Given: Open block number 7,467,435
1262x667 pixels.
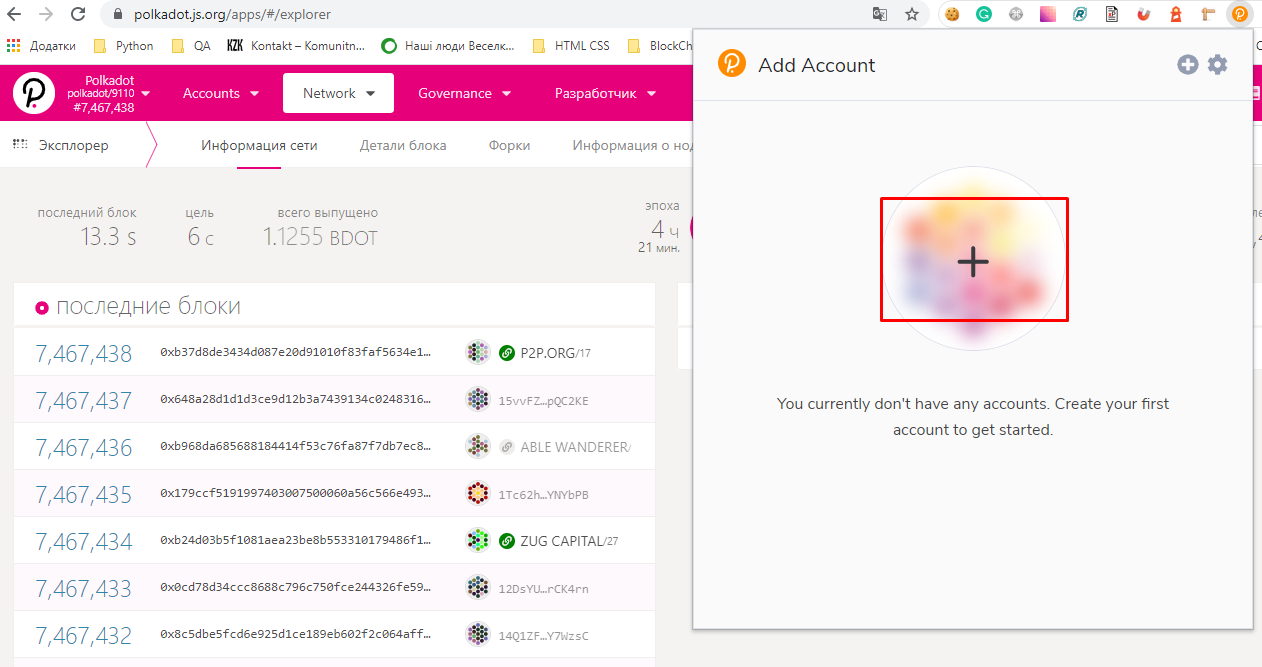Looking at the screenshot, I should tap(83, 494).
